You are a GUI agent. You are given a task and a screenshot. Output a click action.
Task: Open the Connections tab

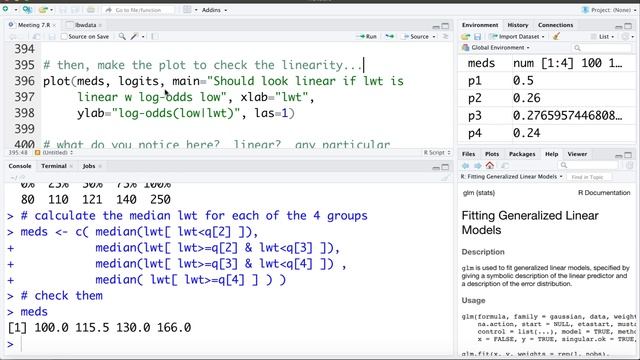(555, 25)
